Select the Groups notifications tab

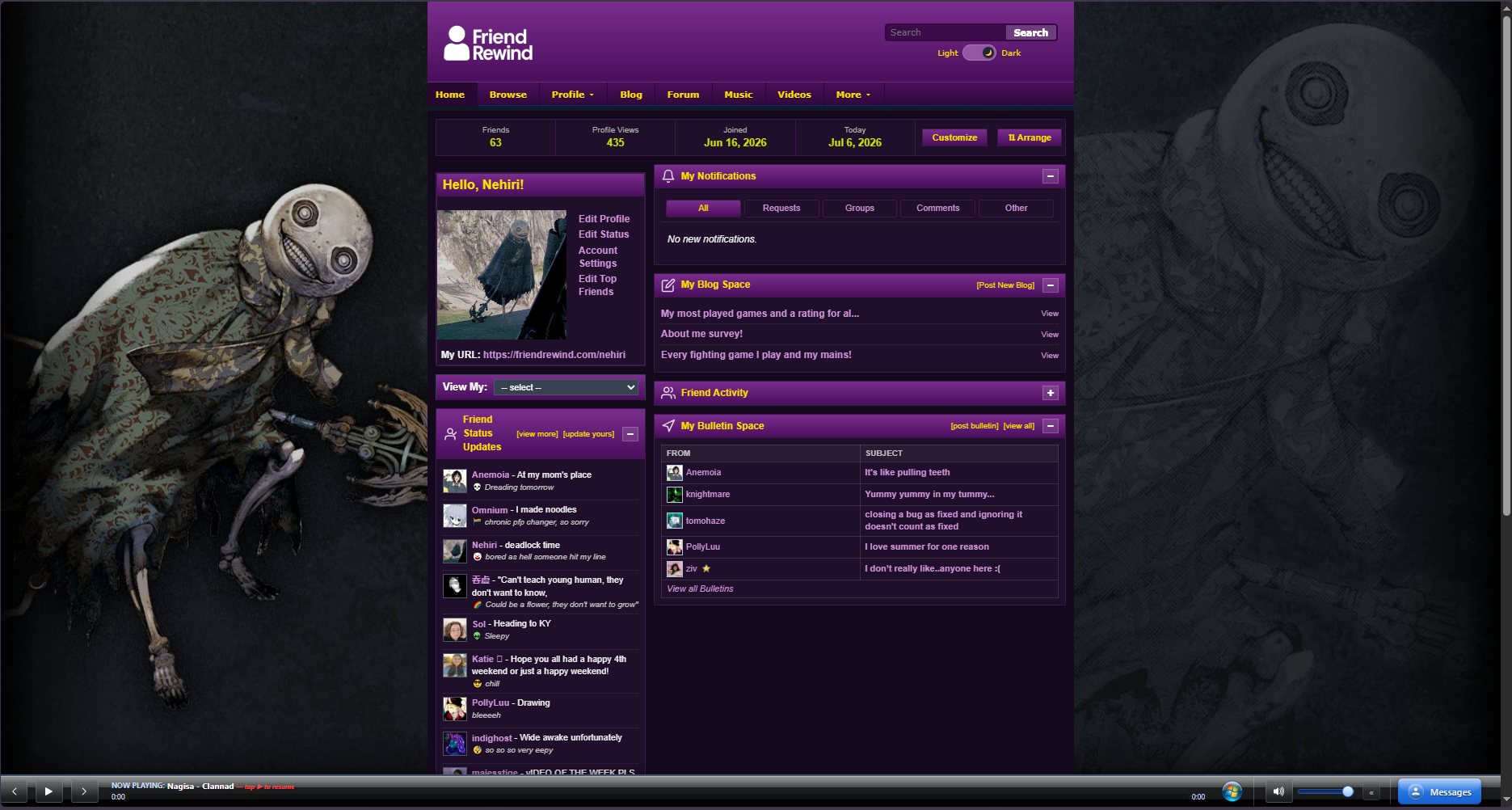(x=860, y=209)
